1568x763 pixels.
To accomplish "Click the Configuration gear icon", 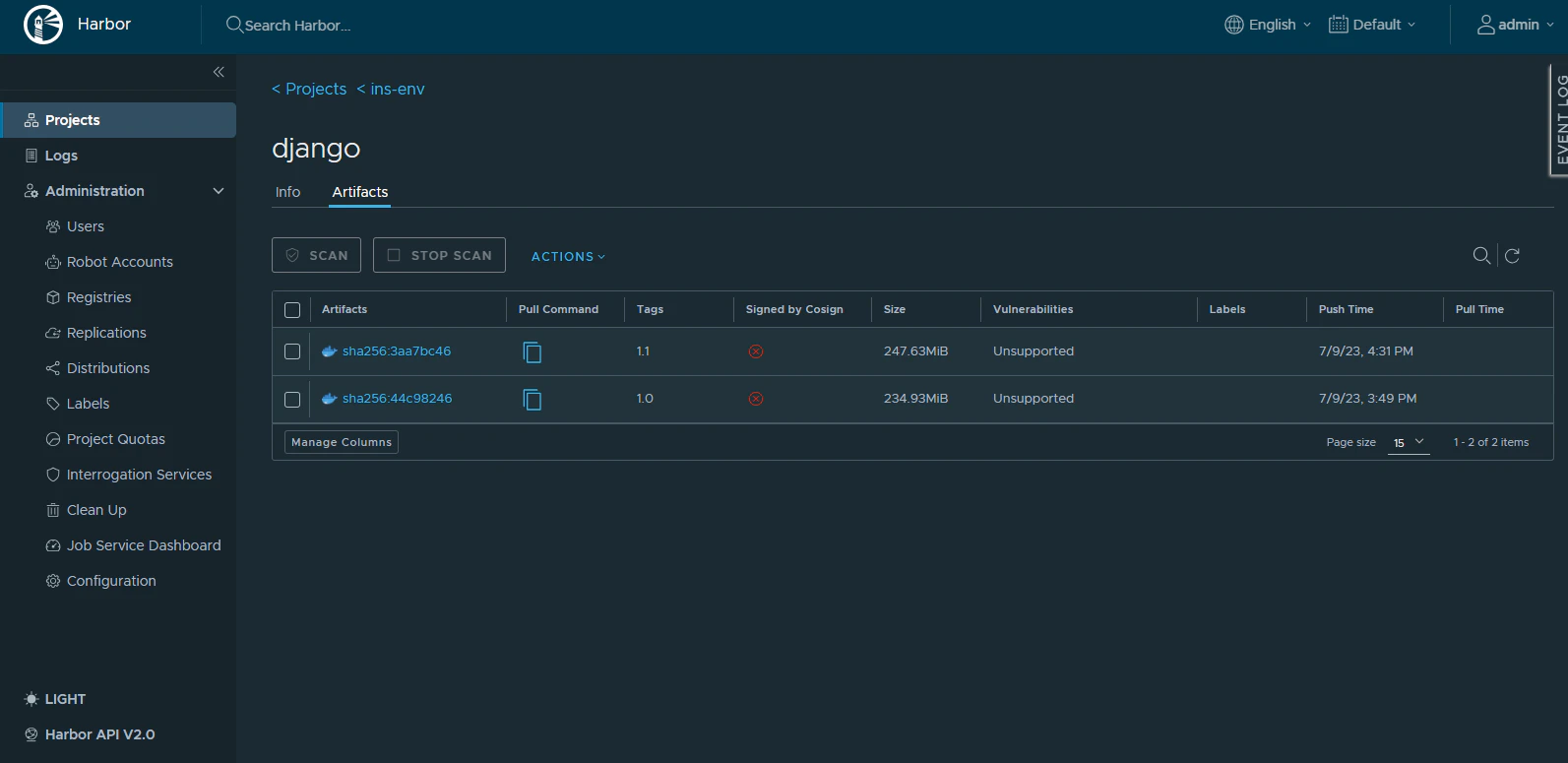I will [53, 581].
